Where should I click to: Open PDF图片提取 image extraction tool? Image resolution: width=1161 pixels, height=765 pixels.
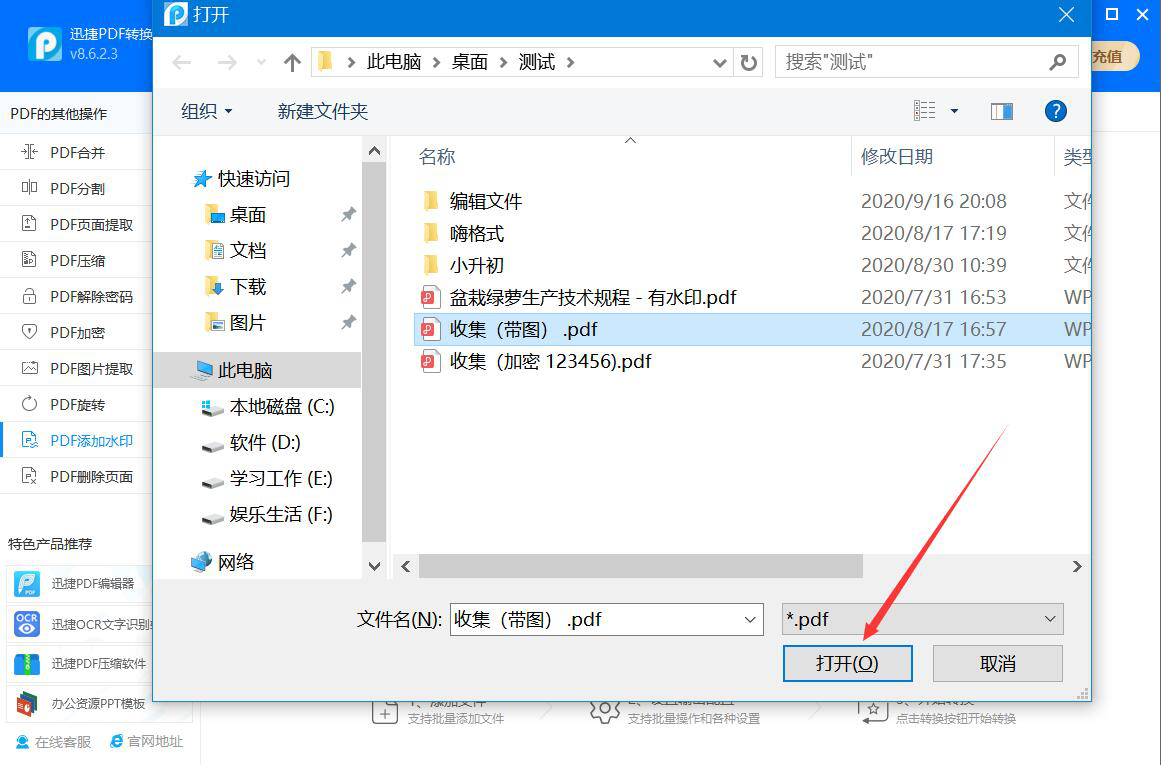point(76,368)
